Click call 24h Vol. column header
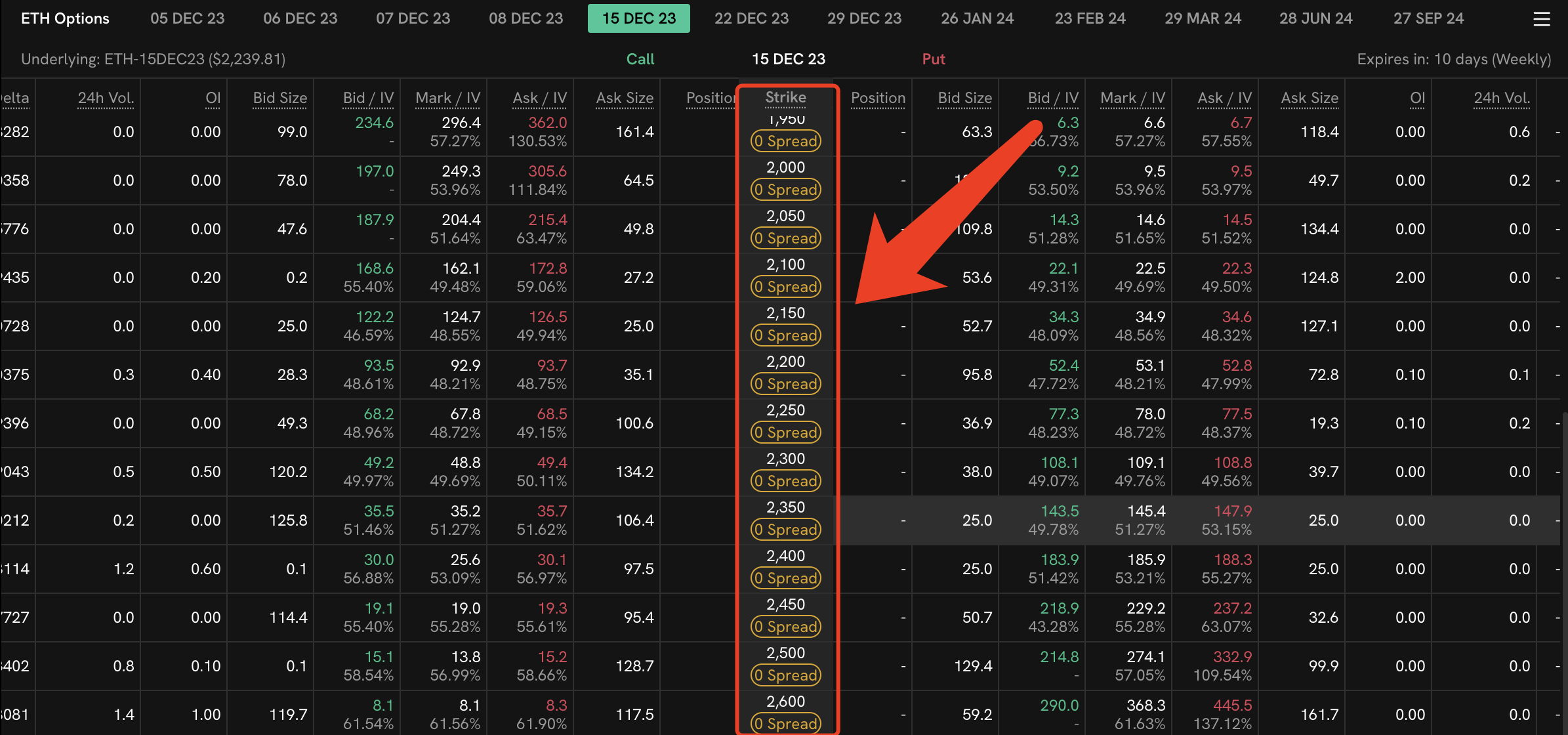This screenshot has width=1568, height=735. pos(106,98)
